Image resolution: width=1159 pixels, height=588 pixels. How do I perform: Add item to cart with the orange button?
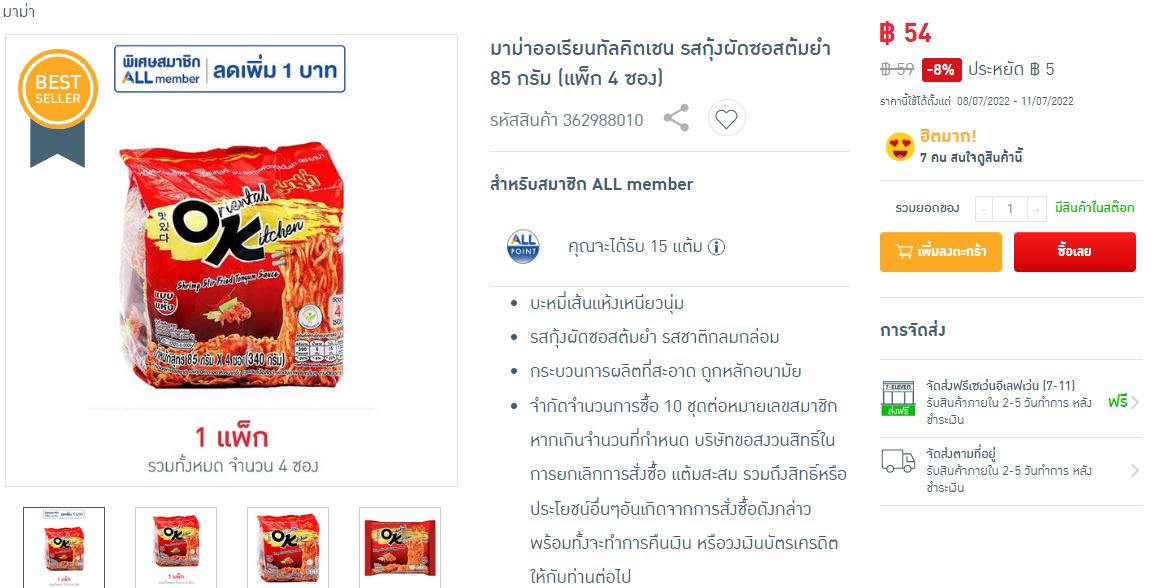click(x=941, y=251)
